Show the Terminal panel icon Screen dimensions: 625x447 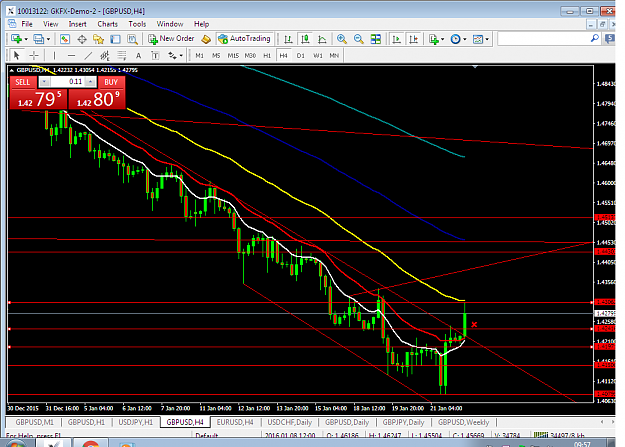[115, 39]
